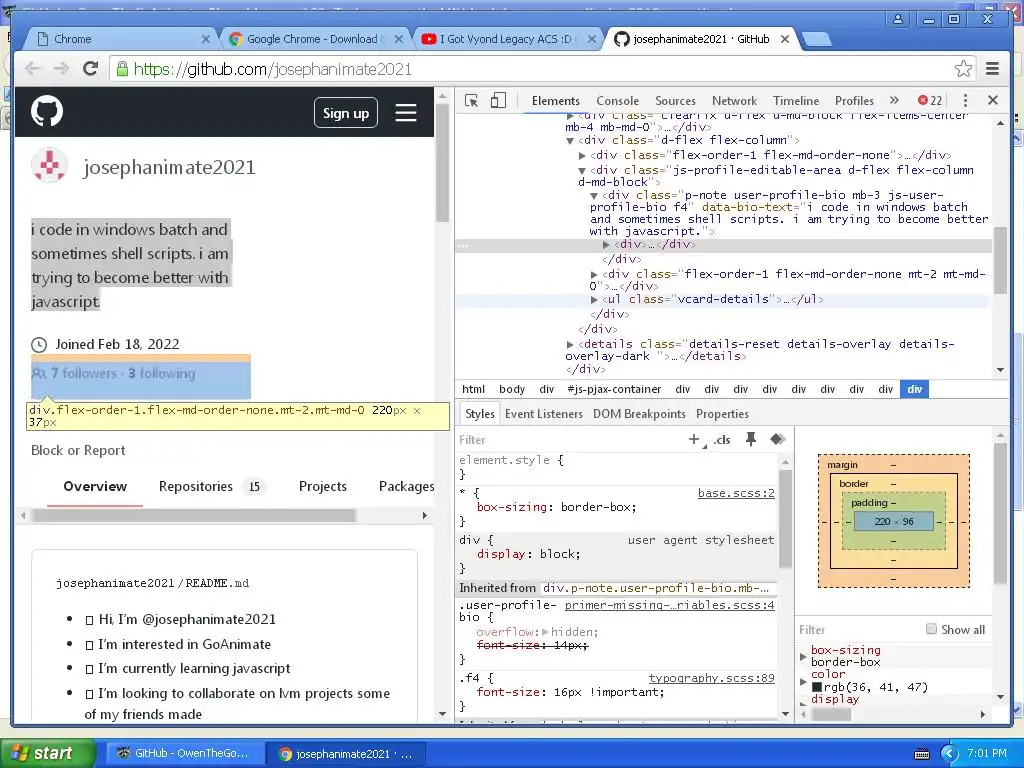The image size is (1024, 768).
Task: Toggle the element state pin icon
Action: (x=751, y=440)
